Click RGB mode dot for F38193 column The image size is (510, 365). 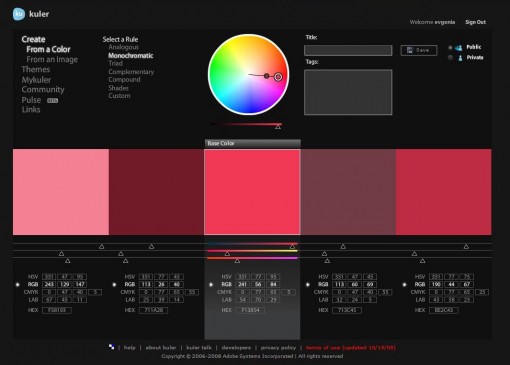pyautogui.click(x=18, y=285)
